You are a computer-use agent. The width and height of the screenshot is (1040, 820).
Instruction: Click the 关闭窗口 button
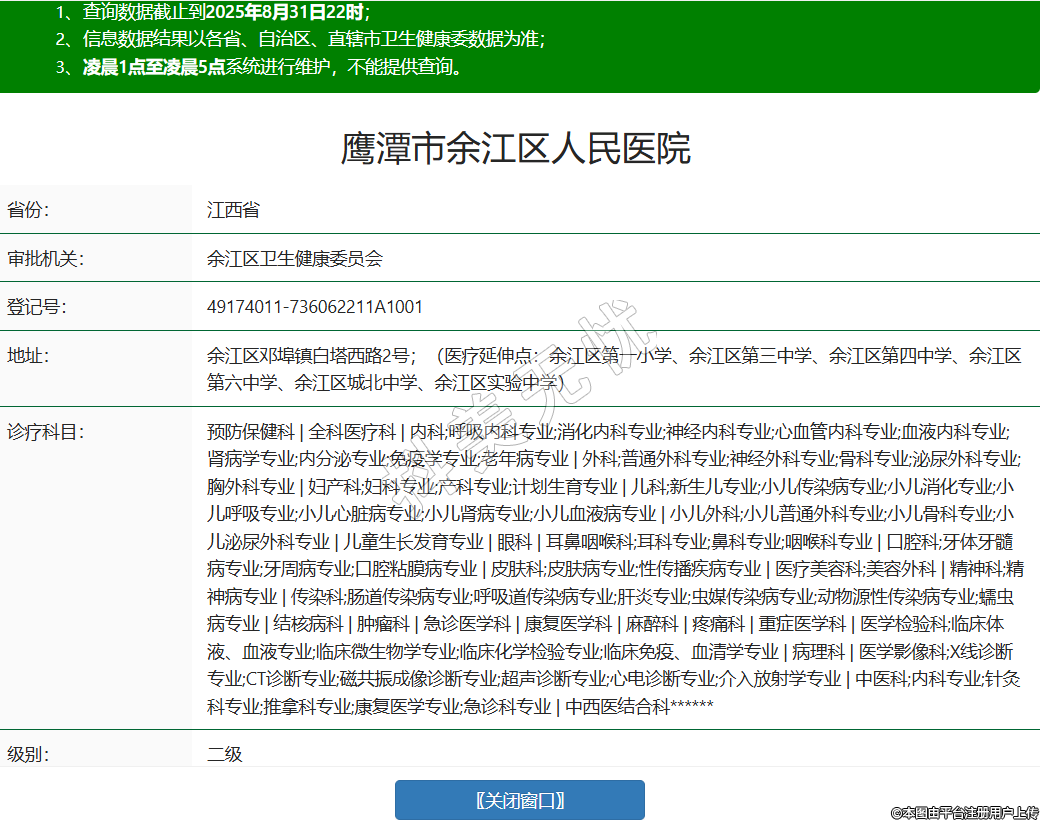[519, 800]
